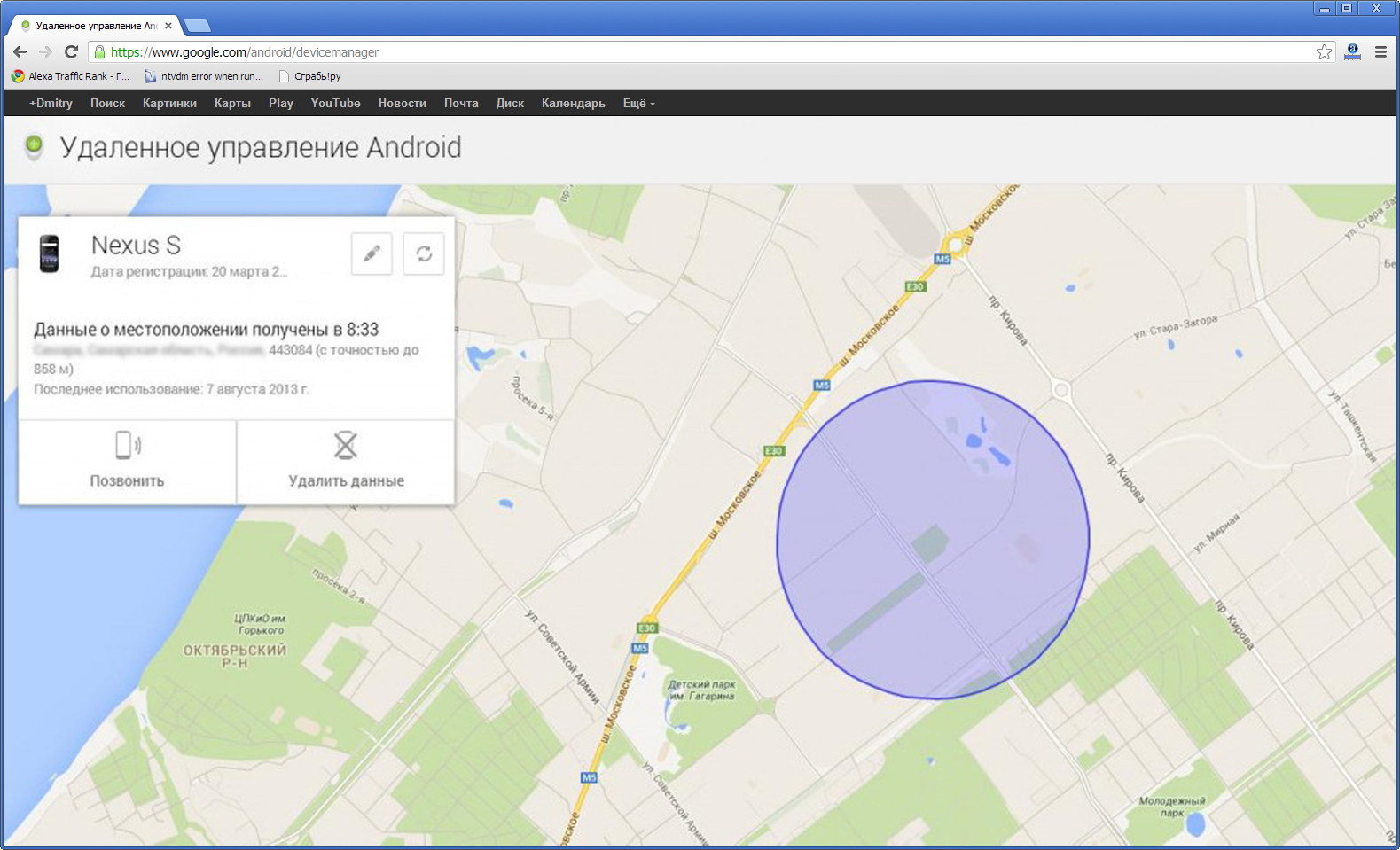This screenshot has width=1400, height=850.
Task: Select the Удаленное управление Android tab
Action: click(95, 26)
